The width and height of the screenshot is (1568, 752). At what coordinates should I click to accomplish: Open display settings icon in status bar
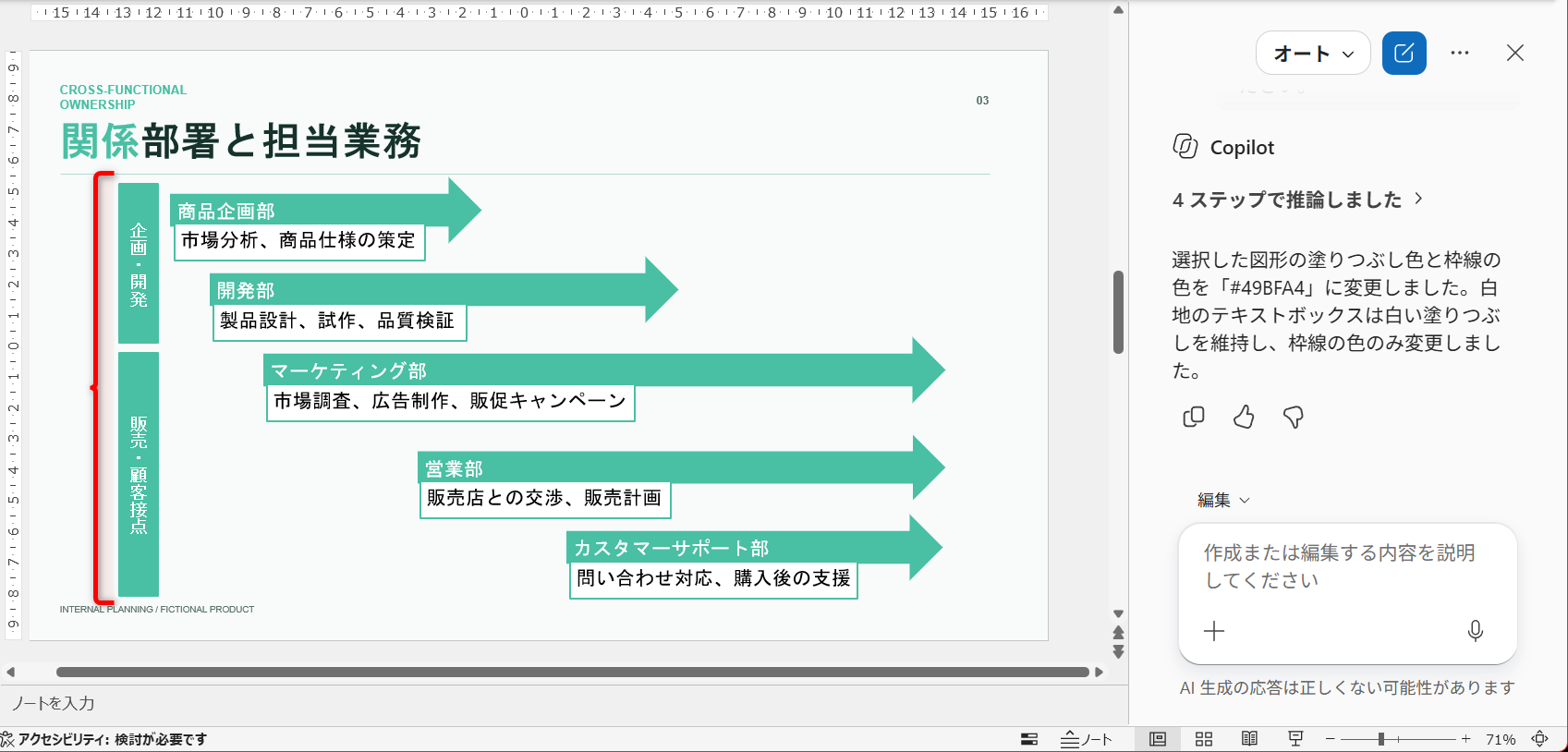tap(1028, 739)
